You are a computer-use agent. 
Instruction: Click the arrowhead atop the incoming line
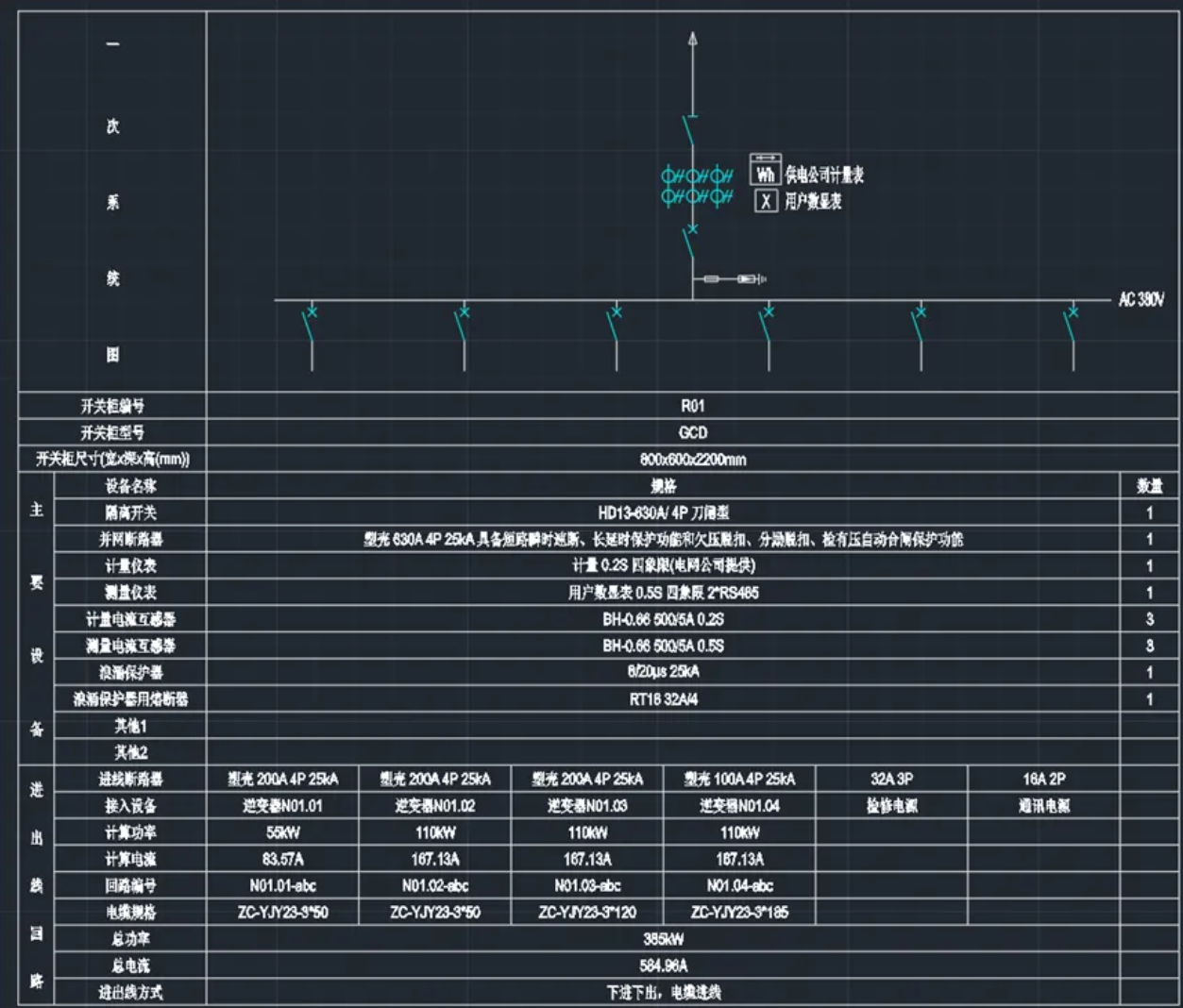coord(693,39)
